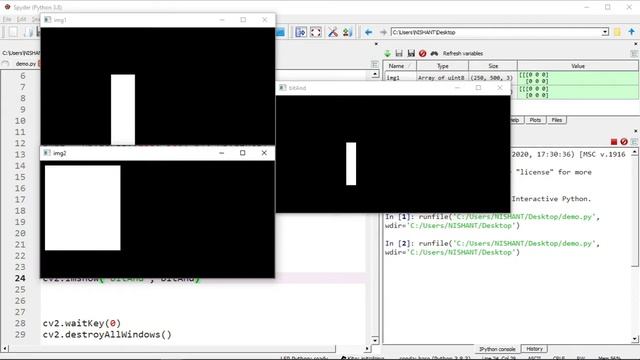This screenshot has height=360, width=640.
Task: Open second variable's green value cell
Action: 578,92
